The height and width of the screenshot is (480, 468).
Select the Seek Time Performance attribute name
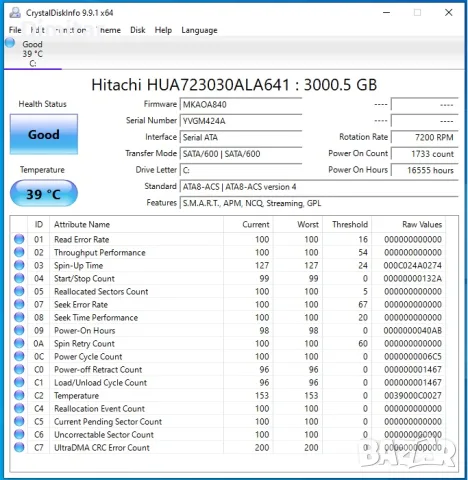96,317
